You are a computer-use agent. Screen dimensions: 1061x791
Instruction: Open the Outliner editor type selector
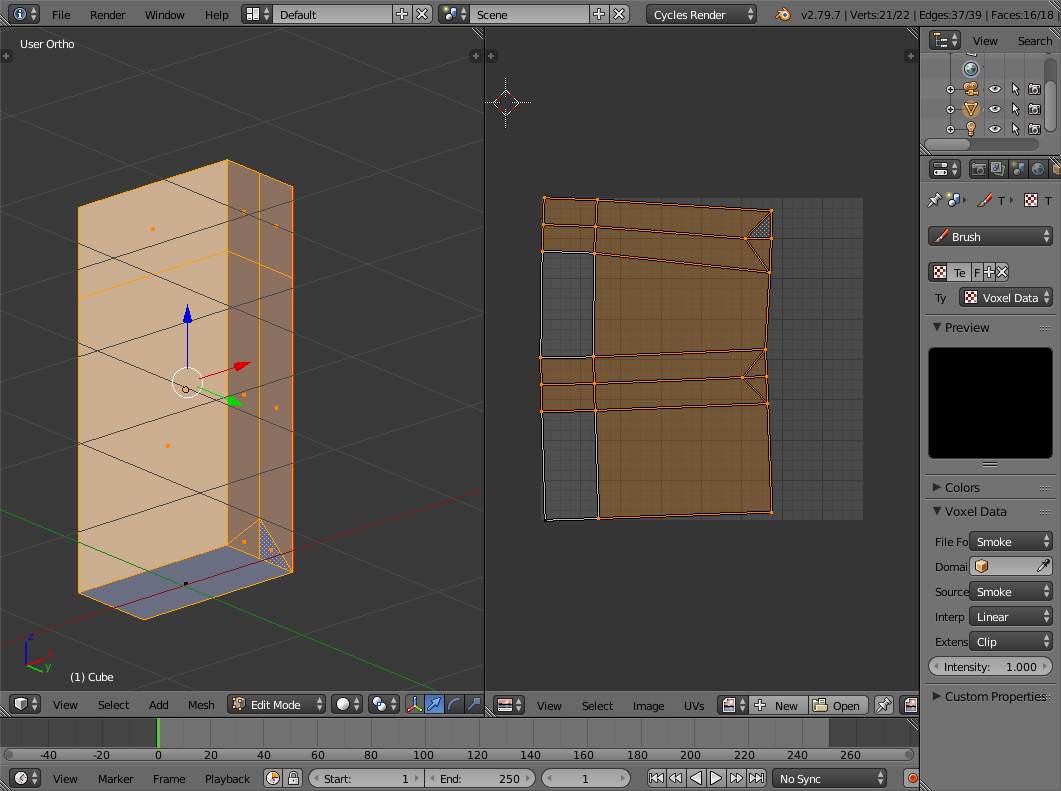coord(945,41)
